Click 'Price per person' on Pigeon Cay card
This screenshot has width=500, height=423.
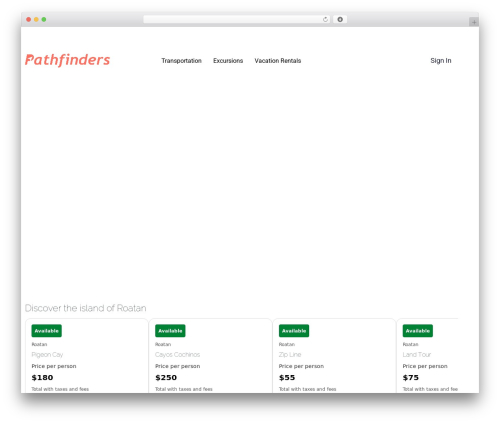54,366
